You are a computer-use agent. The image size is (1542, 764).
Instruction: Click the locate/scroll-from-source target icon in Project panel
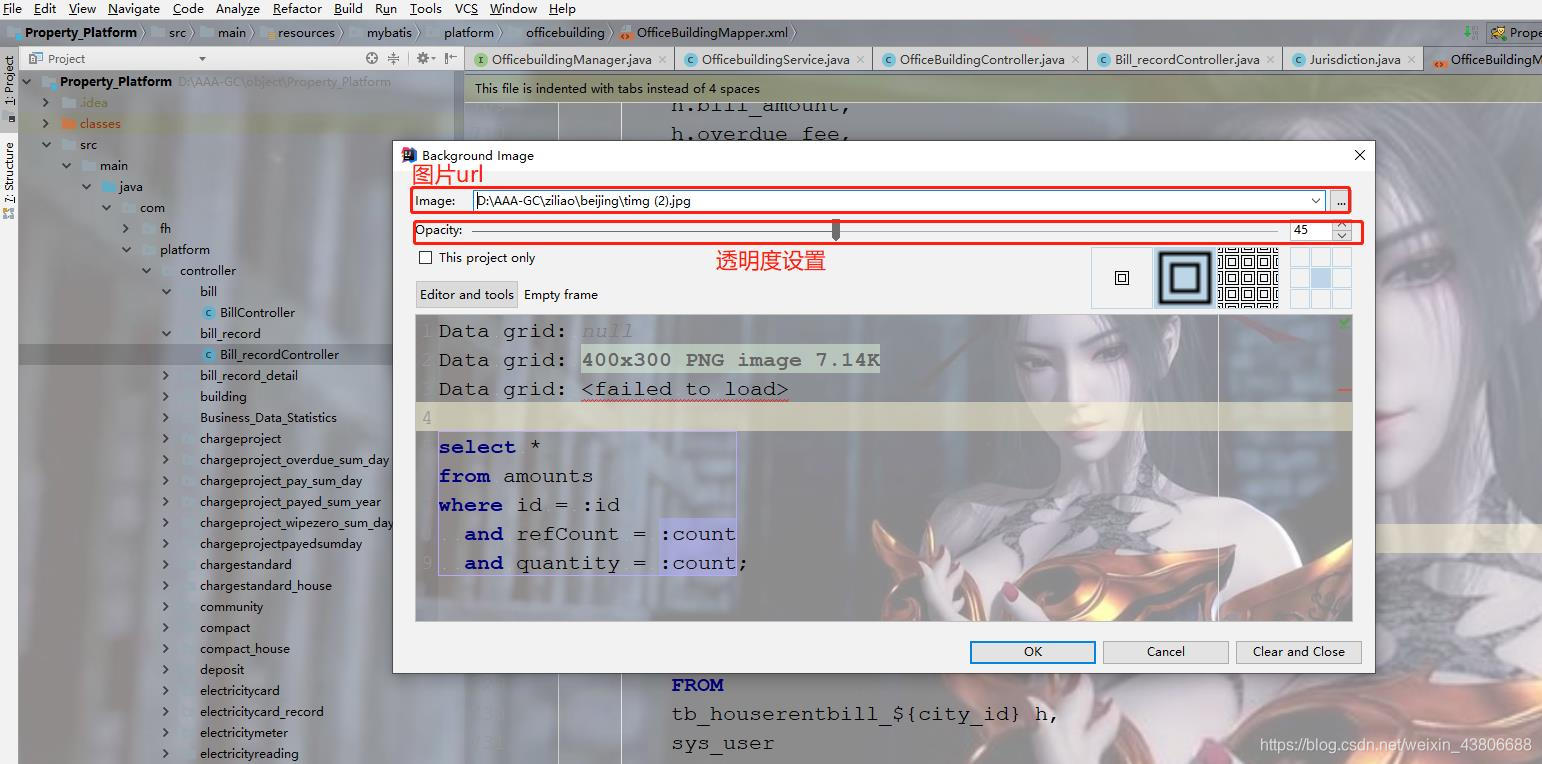(x=372, y=58)
